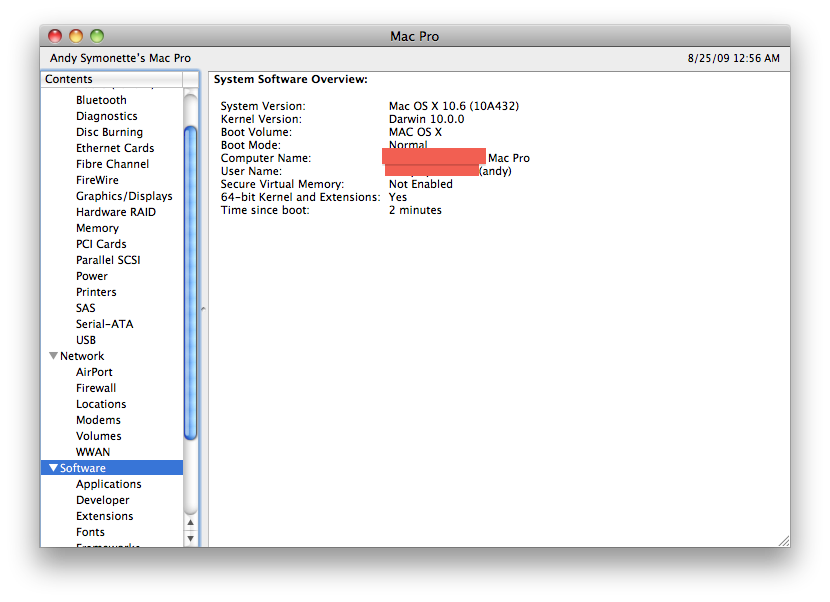Open Fibre Channel details
Screen dimensions: 830x602
112,164
